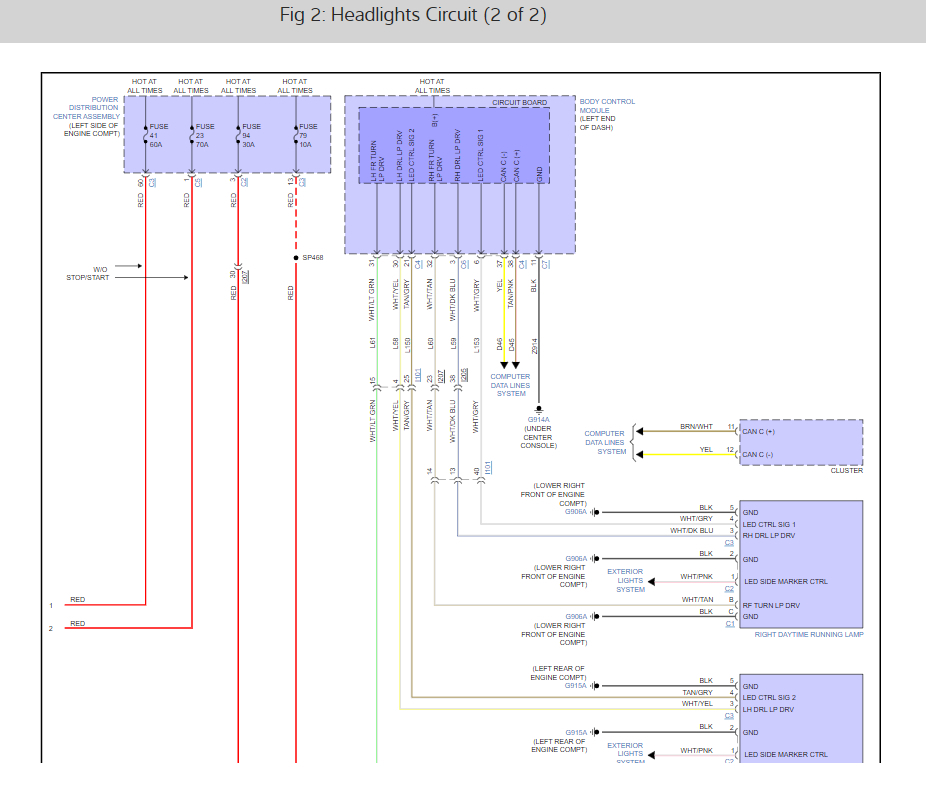The width and height of the screenshot is (926, 790).
Task: Click the black arrow on the WHT/PNK wire at Right Daytime Running Lamp
Action: pos(653,581)
